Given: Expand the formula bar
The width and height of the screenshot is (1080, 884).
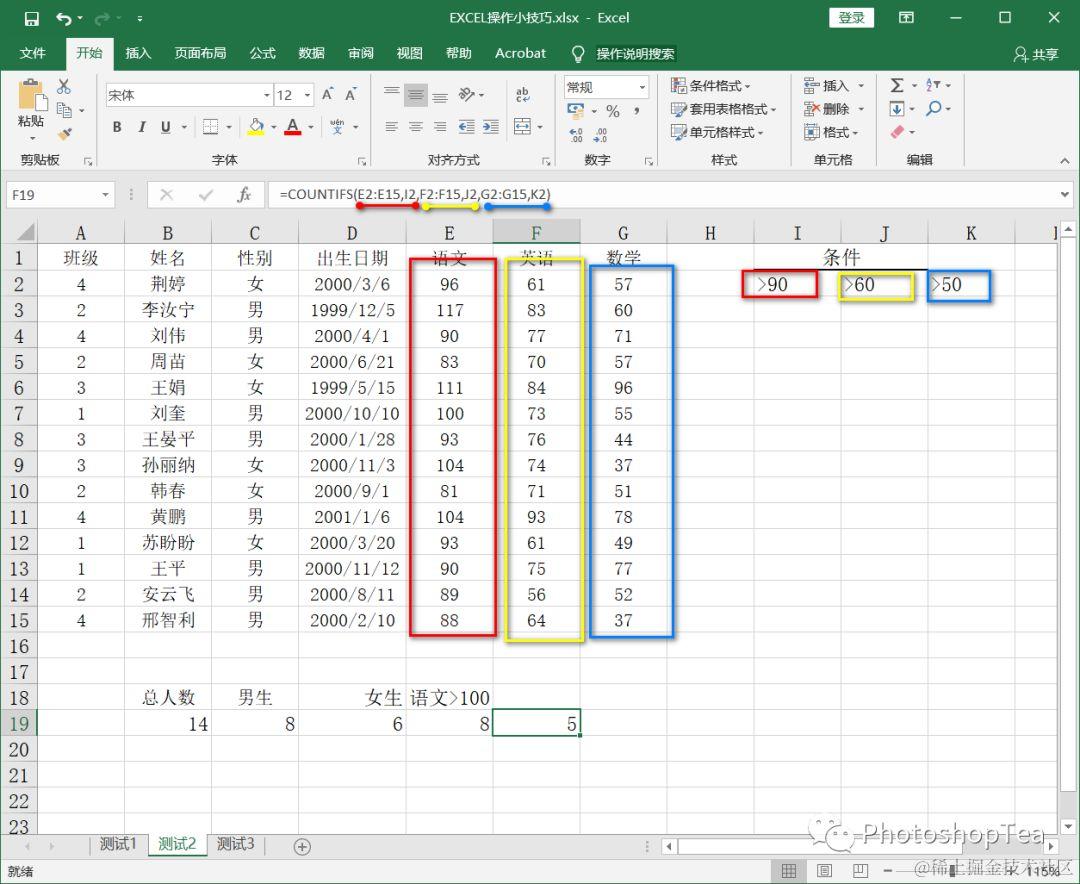Looking at the screenshot, I should 1065,195.
